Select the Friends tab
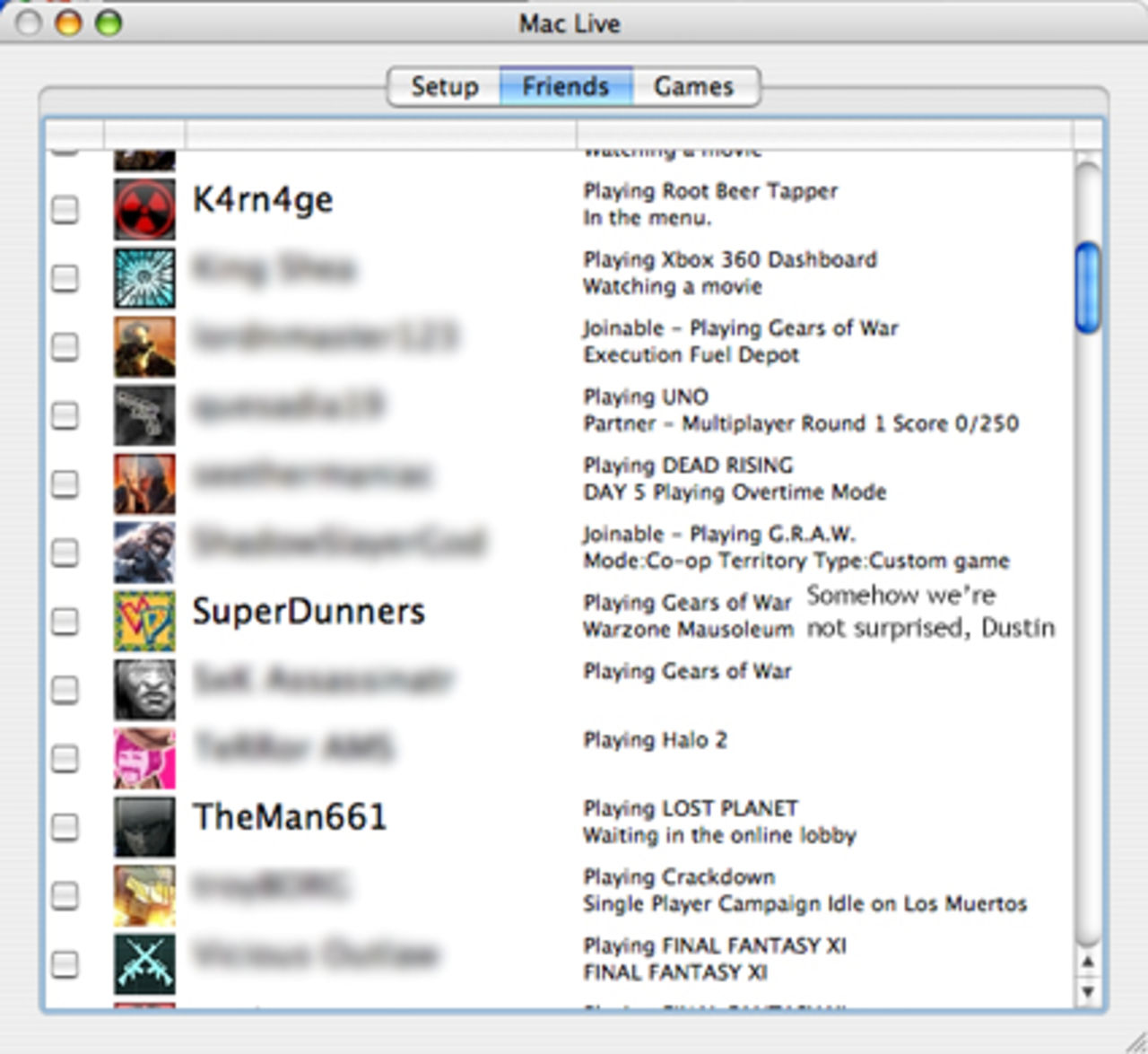 tap(566, 87)
